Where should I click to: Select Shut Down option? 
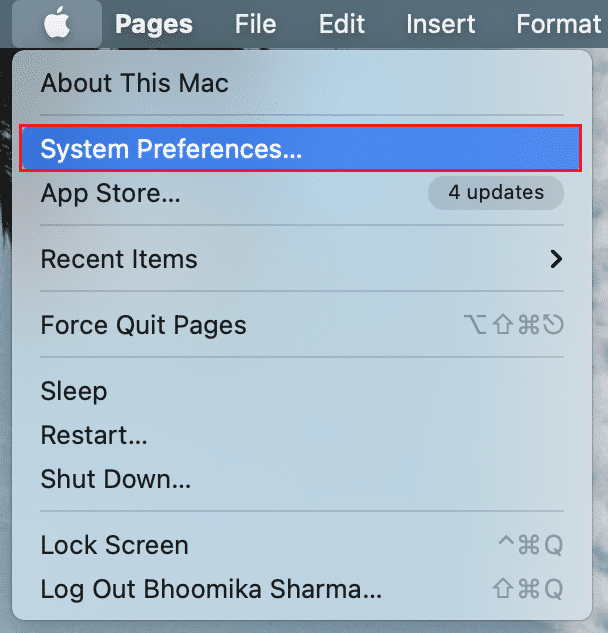point(115,479)
